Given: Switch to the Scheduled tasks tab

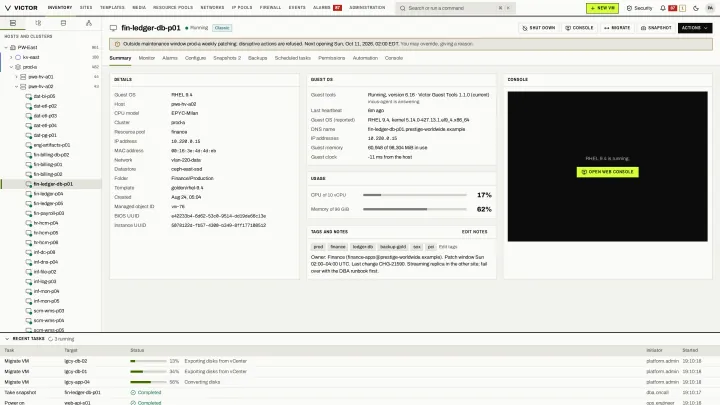Looking at the screenshot, I should [292, 58].
